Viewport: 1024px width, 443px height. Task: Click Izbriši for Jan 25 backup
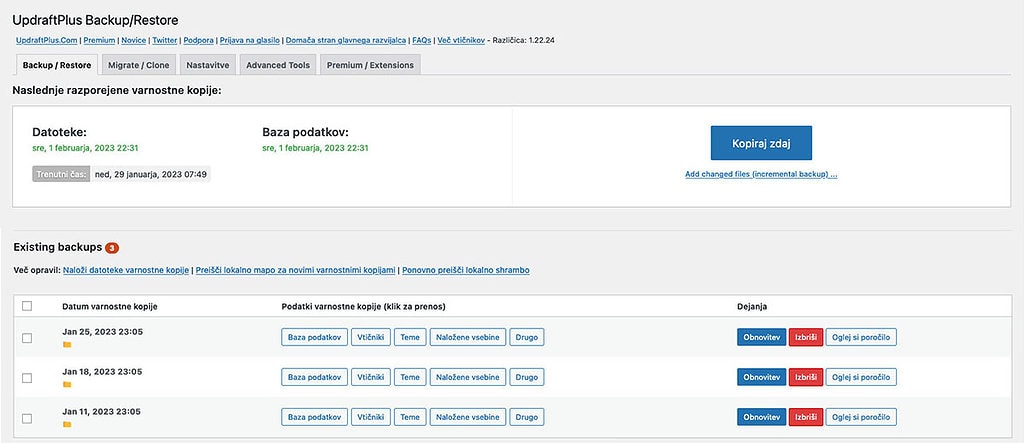pos(806,337)
